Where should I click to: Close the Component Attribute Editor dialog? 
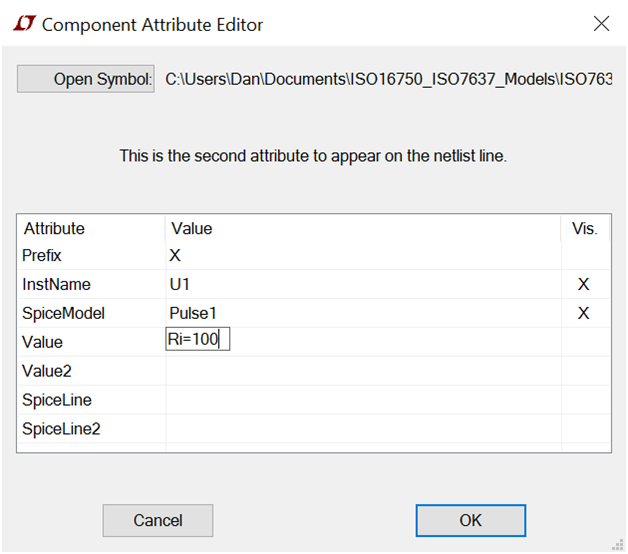(601, 24)
